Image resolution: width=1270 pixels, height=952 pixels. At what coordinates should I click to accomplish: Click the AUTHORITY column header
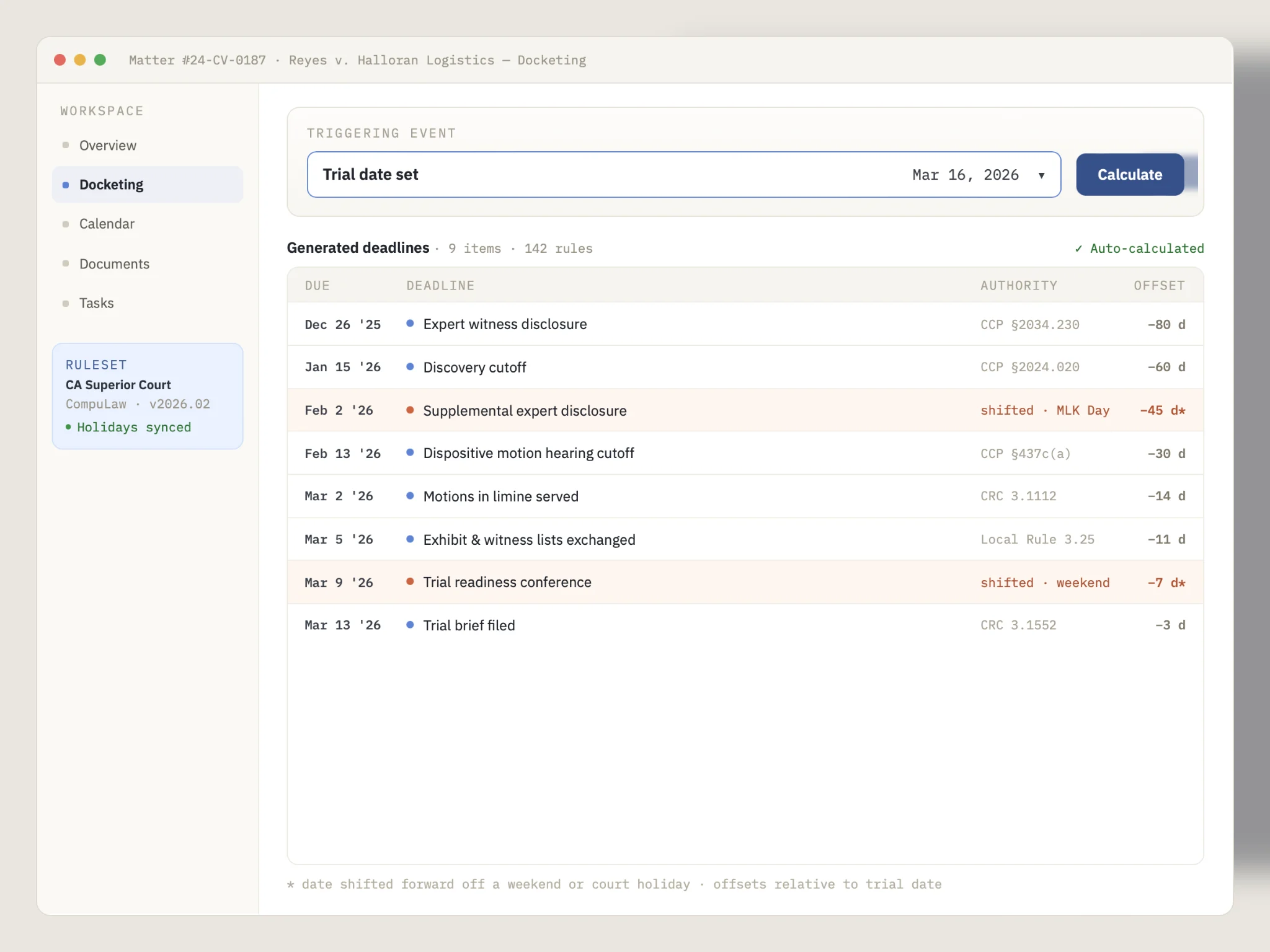point(1019,286)
